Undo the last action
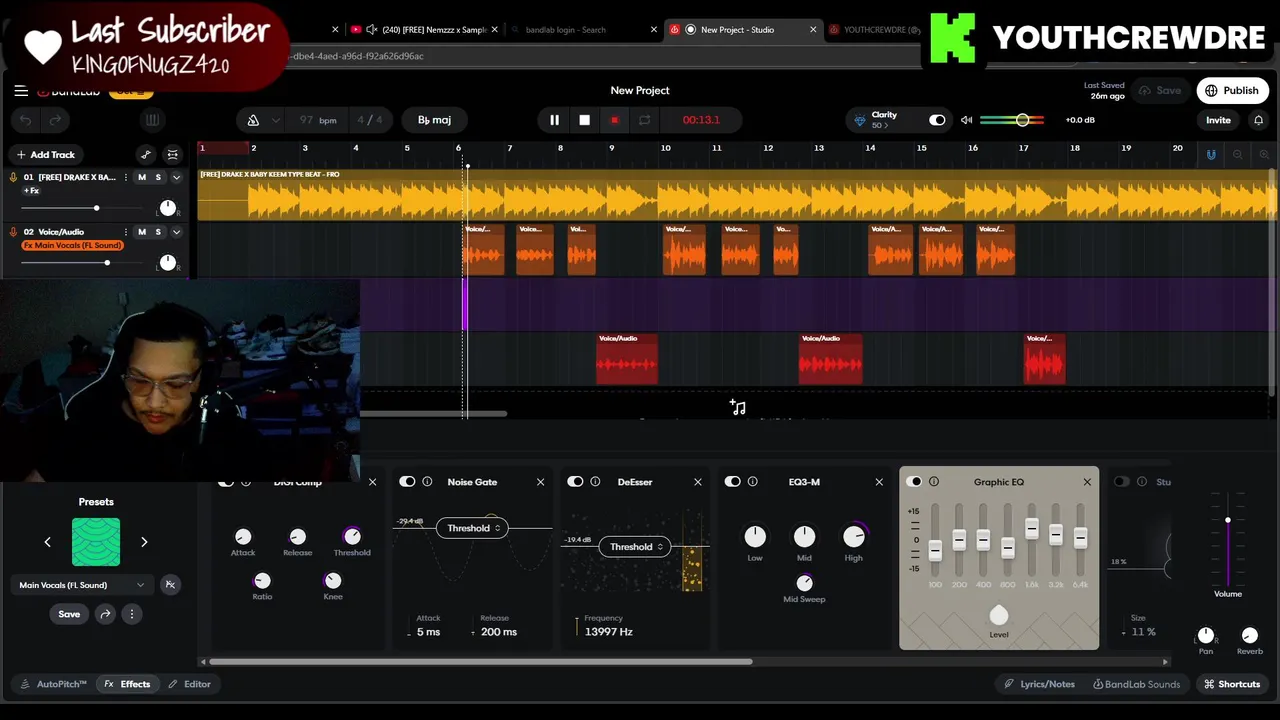 pos(25,120)
